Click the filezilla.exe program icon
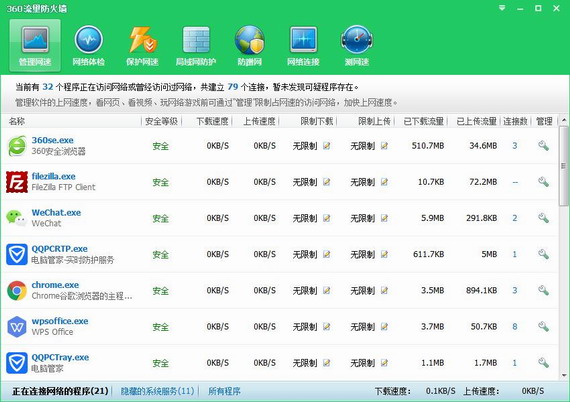This screenshot has height=402, width=570. tap(17, 182)
